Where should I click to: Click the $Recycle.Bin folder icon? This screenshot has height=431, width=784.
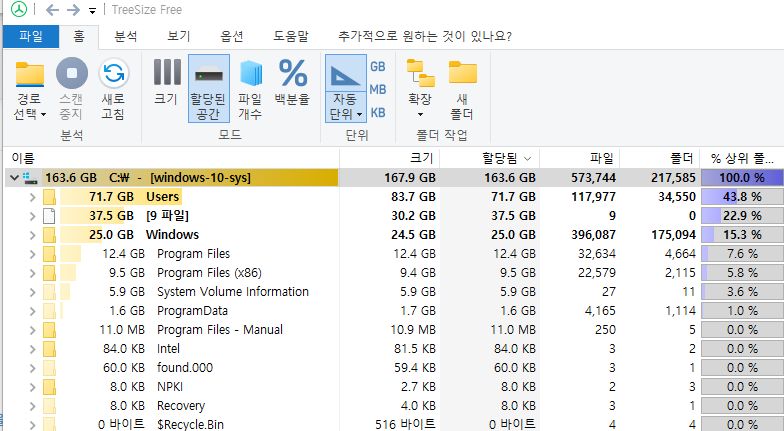click(x=49, y=424)
